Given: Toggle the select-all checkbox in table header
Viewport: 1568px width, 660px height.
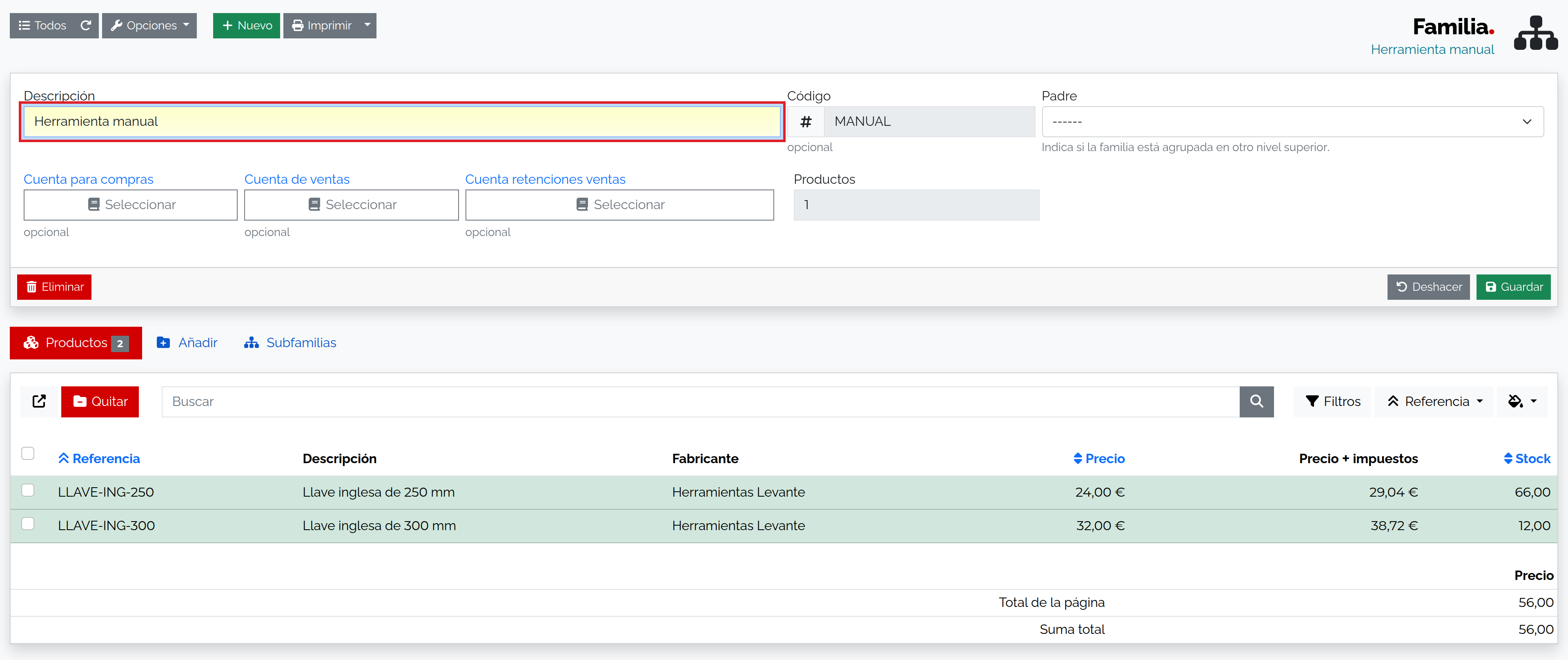Looking at the screenshot, I should [27, 454].
